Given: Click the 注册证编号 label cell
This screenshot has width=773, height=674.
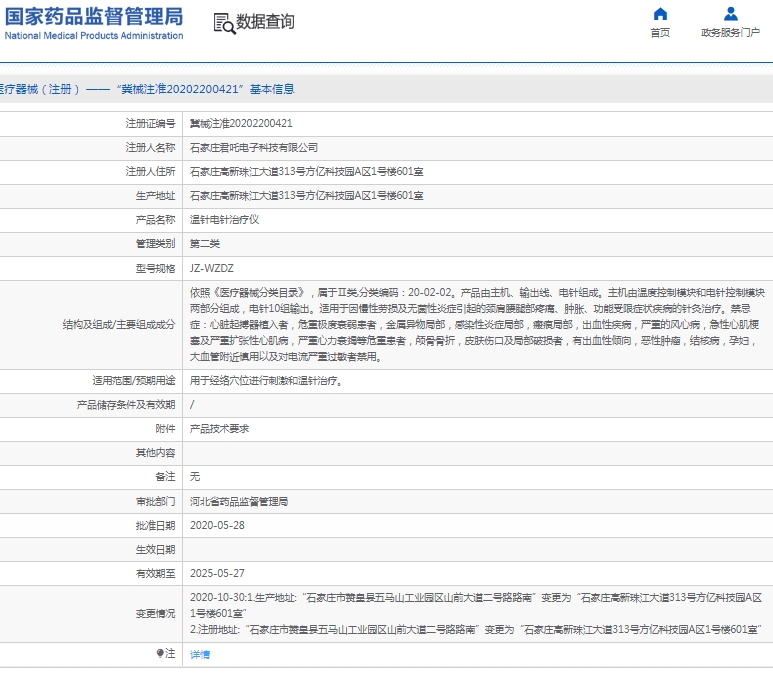Looking at the screenshot, I should click(x=150, y=124).
